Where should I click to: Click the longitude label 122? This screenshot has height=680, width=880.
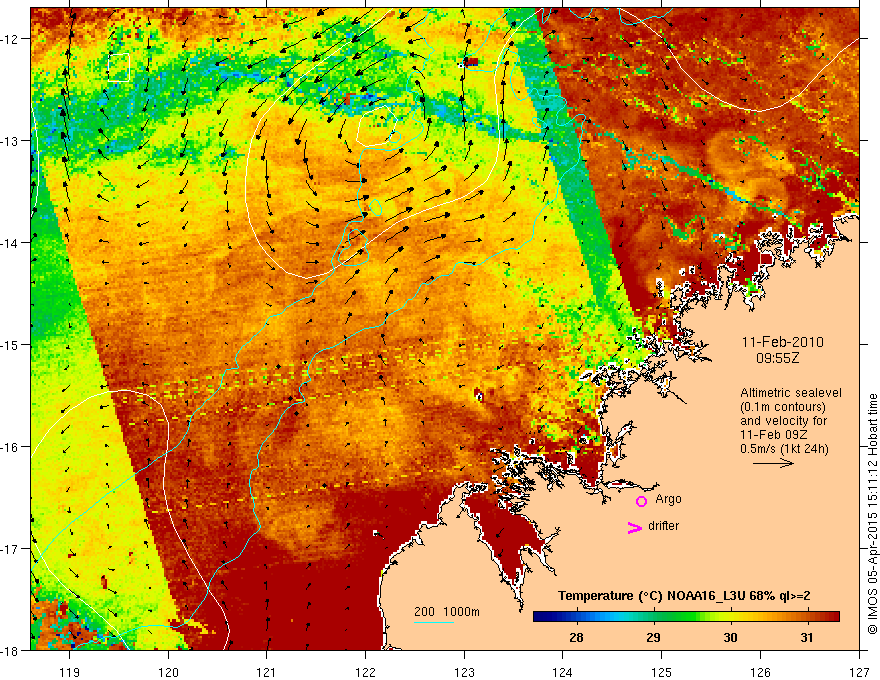(x=365, y=672)
